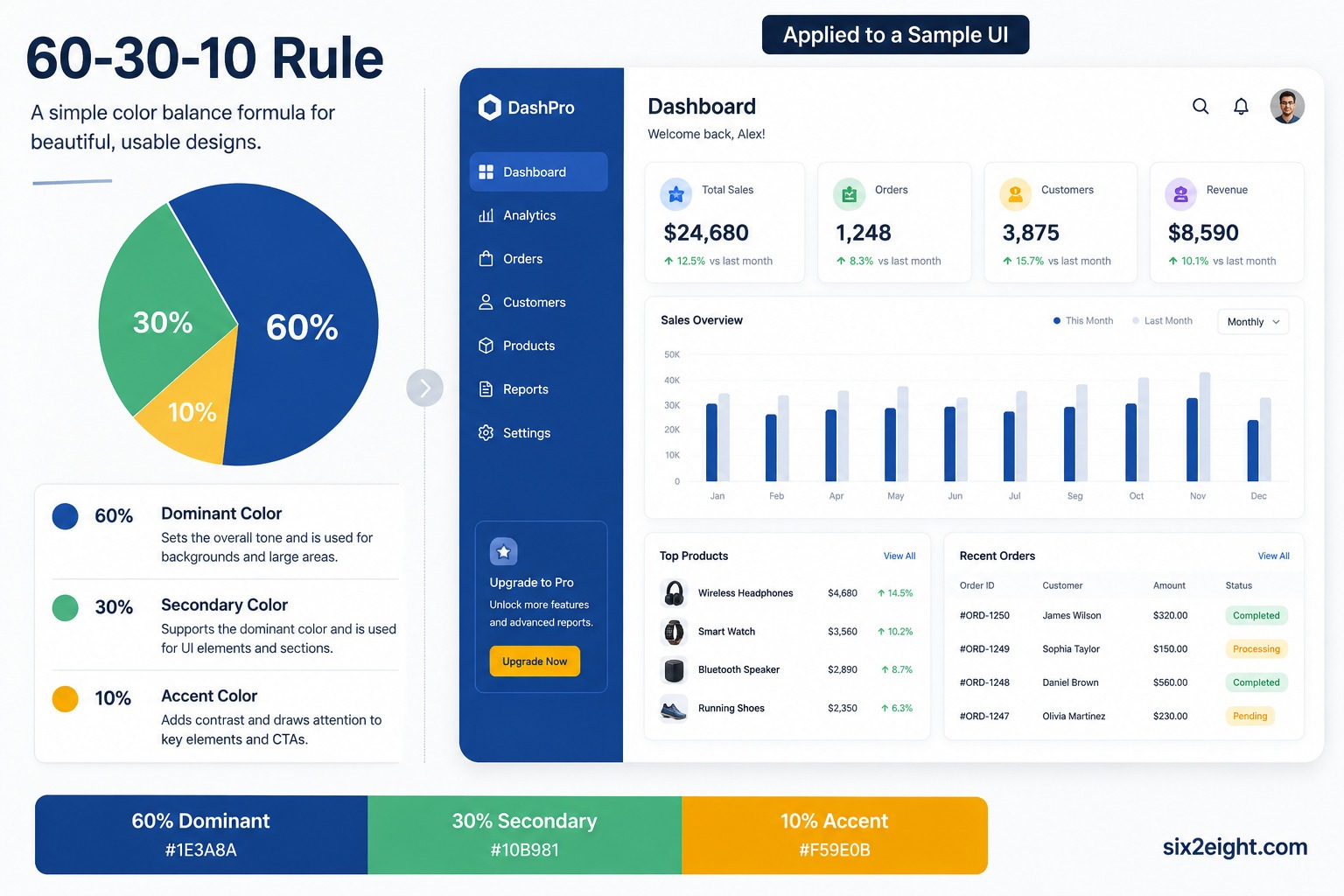Image resolution: width=1344 pixels, height=896 pixels.
Task: Click the 30% green pie slice
Action: click(163, 322)
